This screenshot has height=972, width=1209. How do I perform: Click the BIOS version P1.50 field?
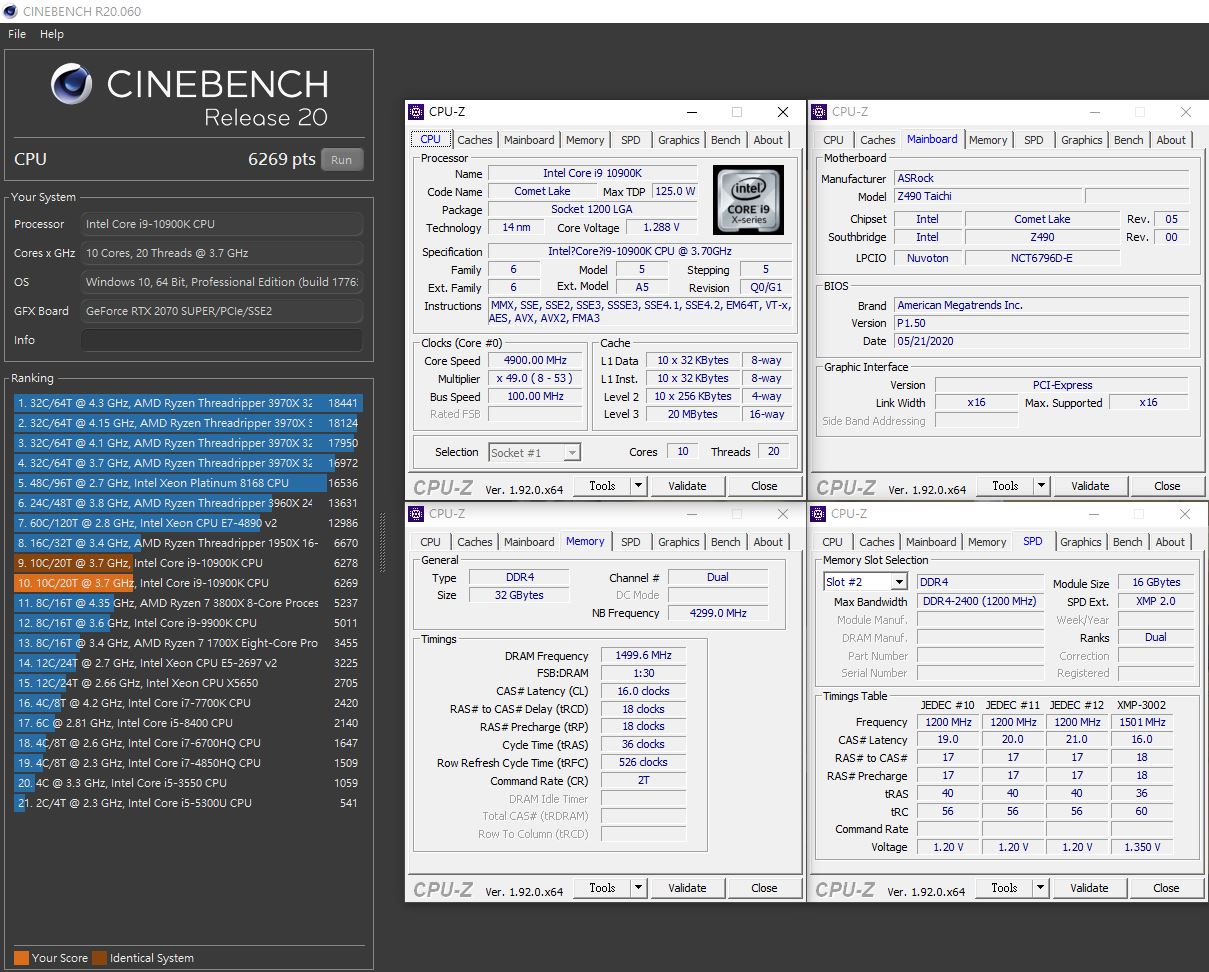point(1041,323)
